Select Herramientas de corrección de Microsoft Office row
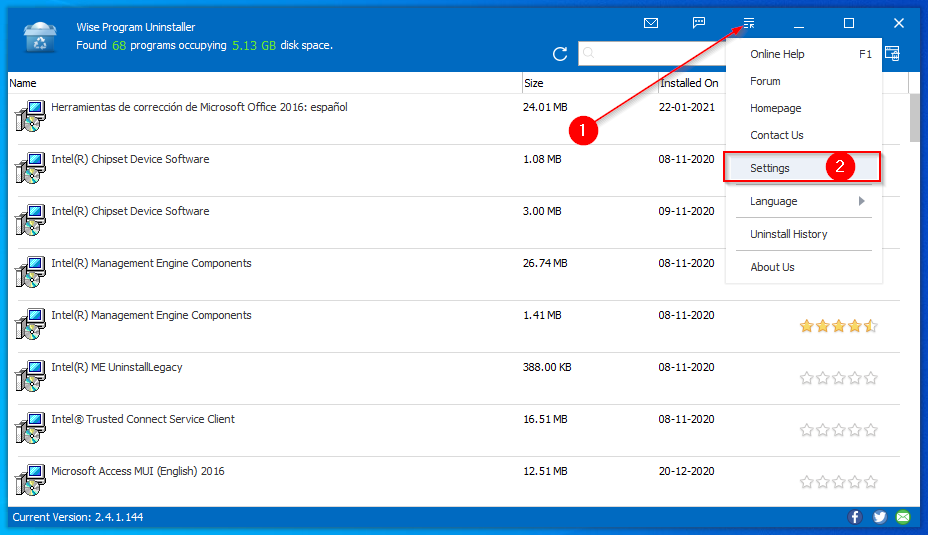Image resolution: width=928 pixels, height=535 pixels. (x=199, y=107)
